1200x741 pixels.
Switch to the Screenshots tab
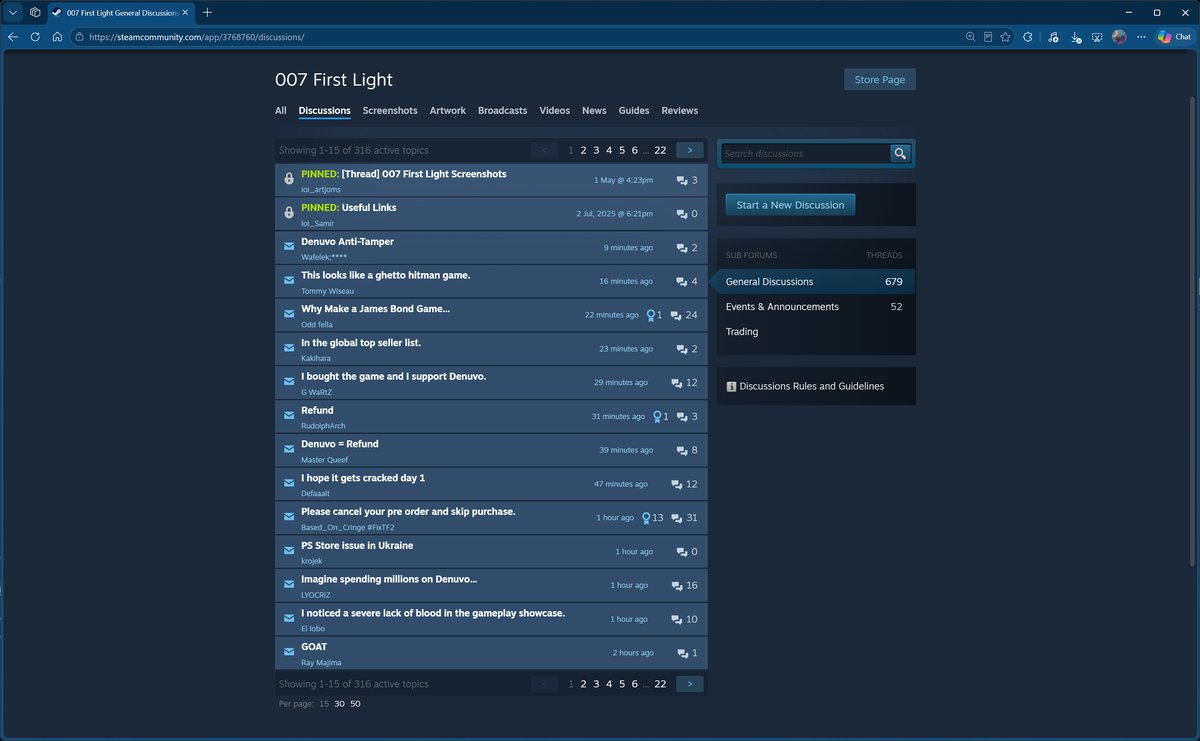390,111
